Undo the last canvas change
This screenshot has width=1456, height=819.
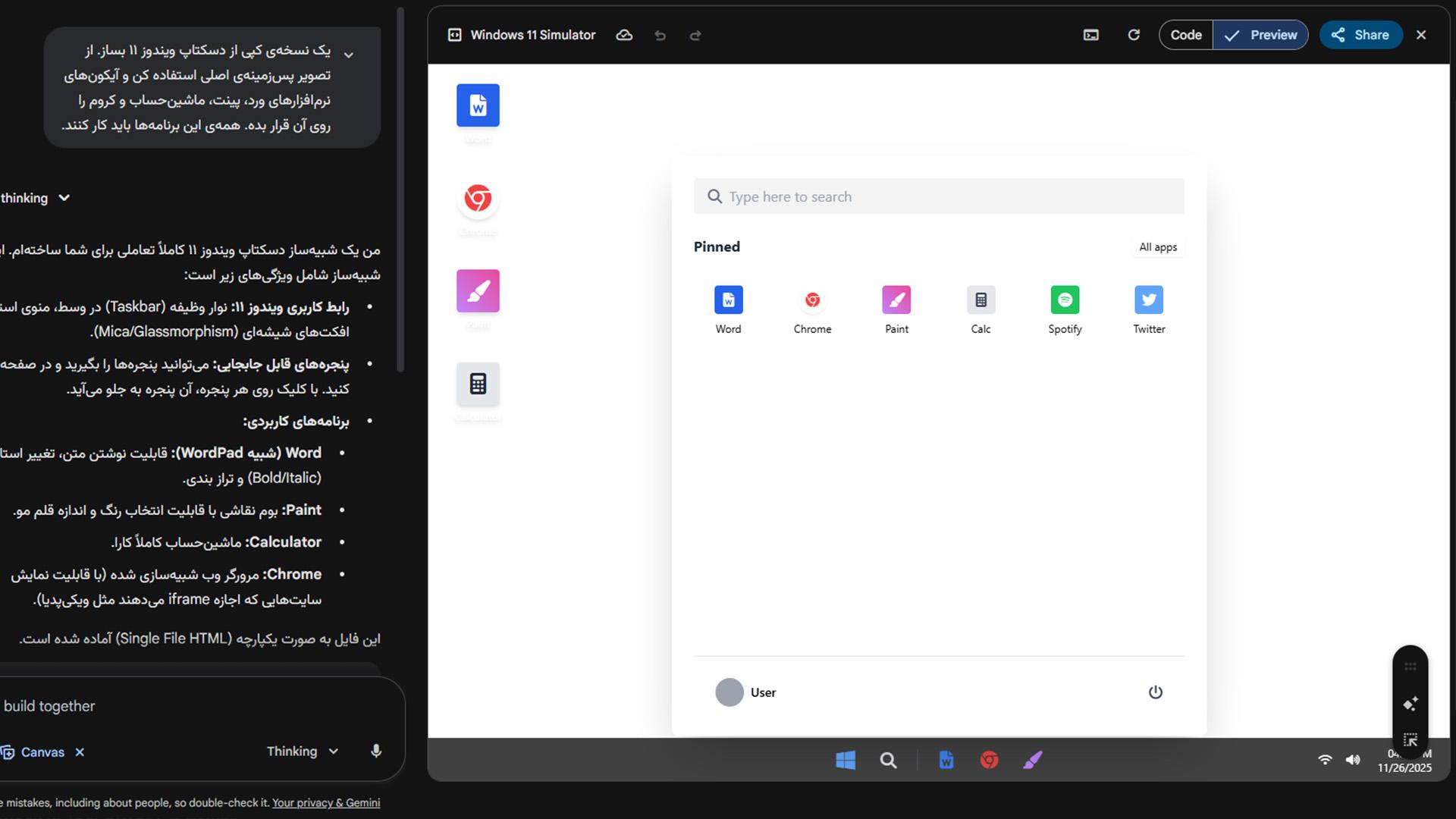[660, 35]
